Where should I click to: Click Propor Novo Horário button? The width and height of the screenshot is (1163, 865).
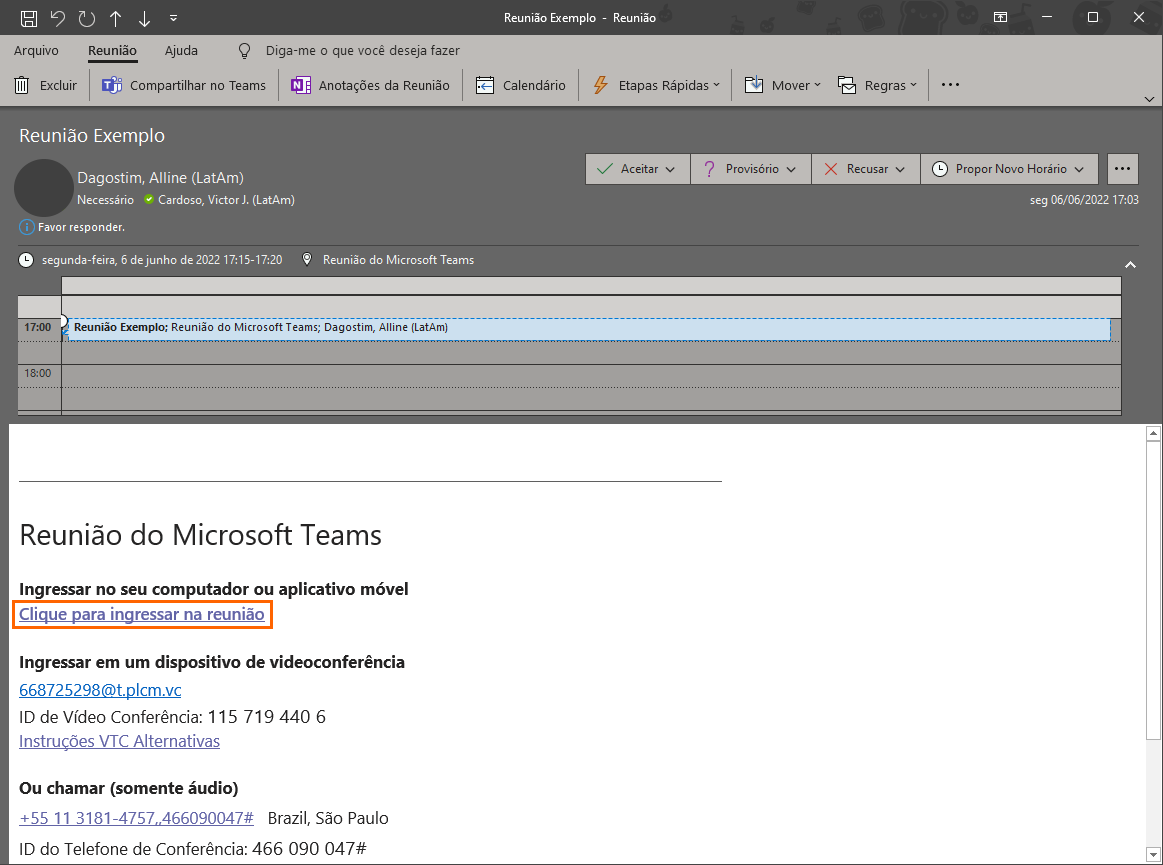click(1009, 169)
